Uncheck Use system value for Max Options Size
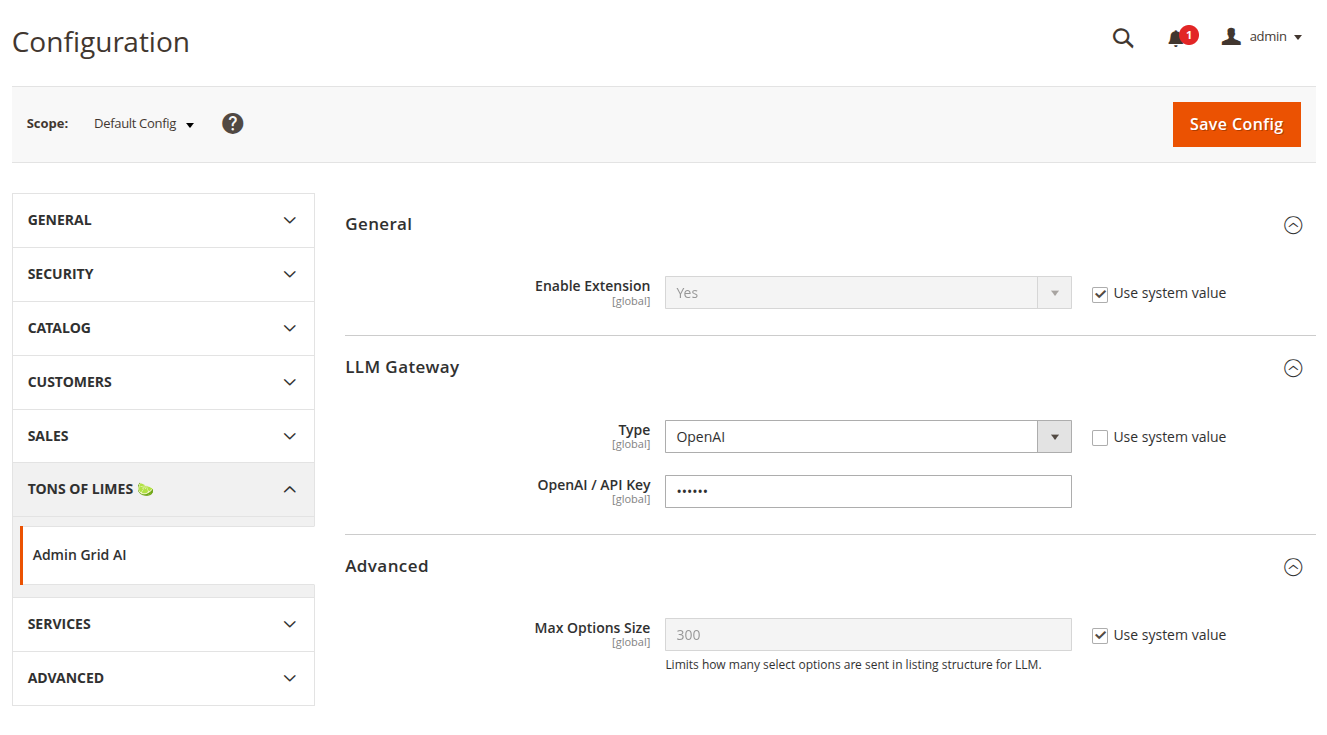This screenshot has width=1327, height=735. point(1100,636)
